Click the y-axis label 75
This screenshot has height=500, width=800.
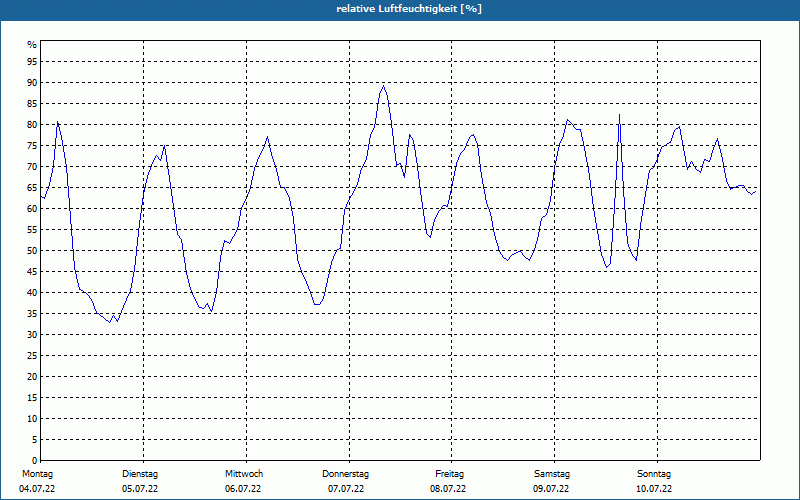tap(32, 145)
